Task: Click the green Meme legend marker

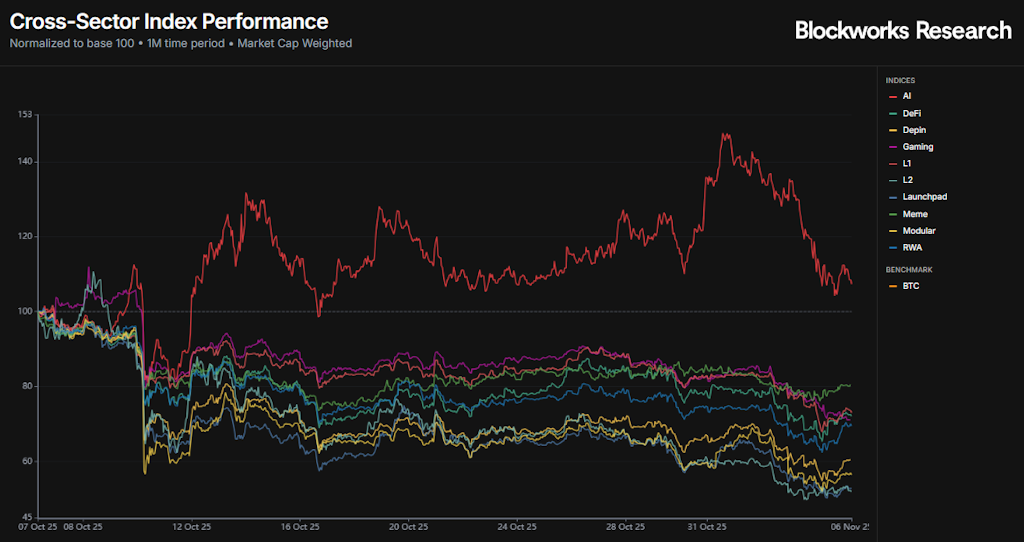Action: pos(892,214)
